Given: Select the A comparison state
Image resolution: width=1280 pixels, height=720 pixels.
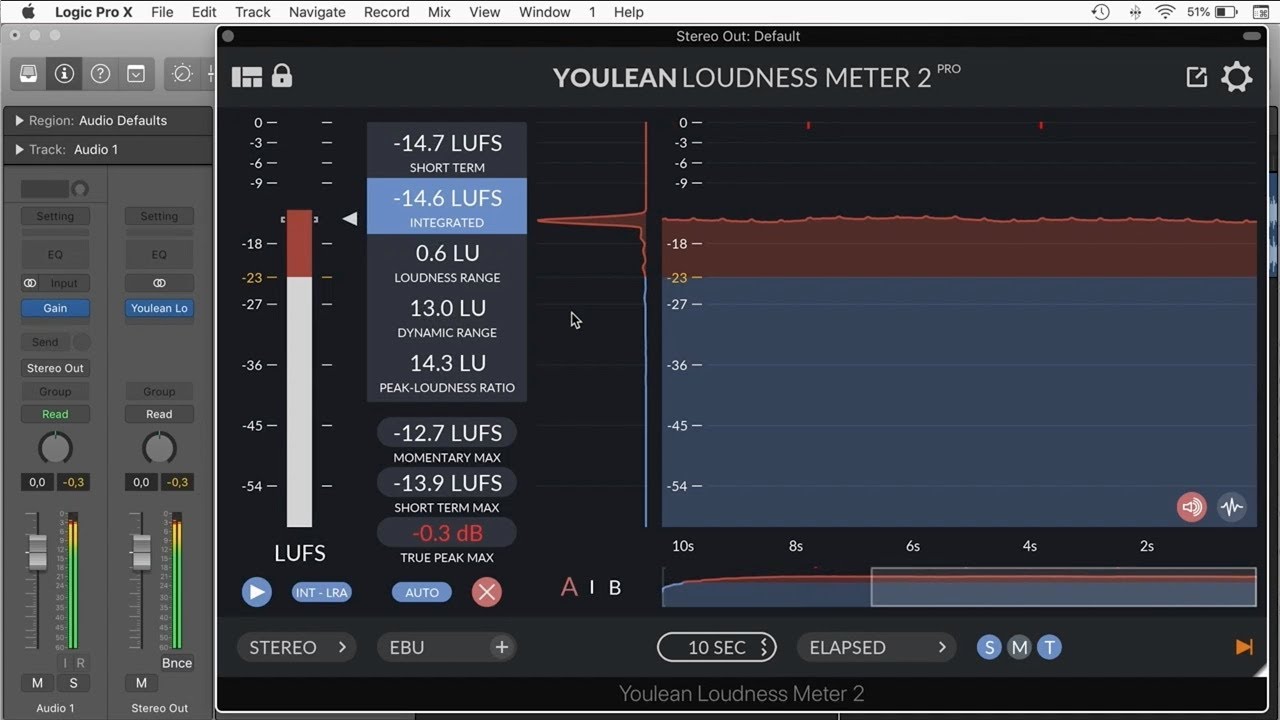Looking at the screenshot, I should [569, 587].
